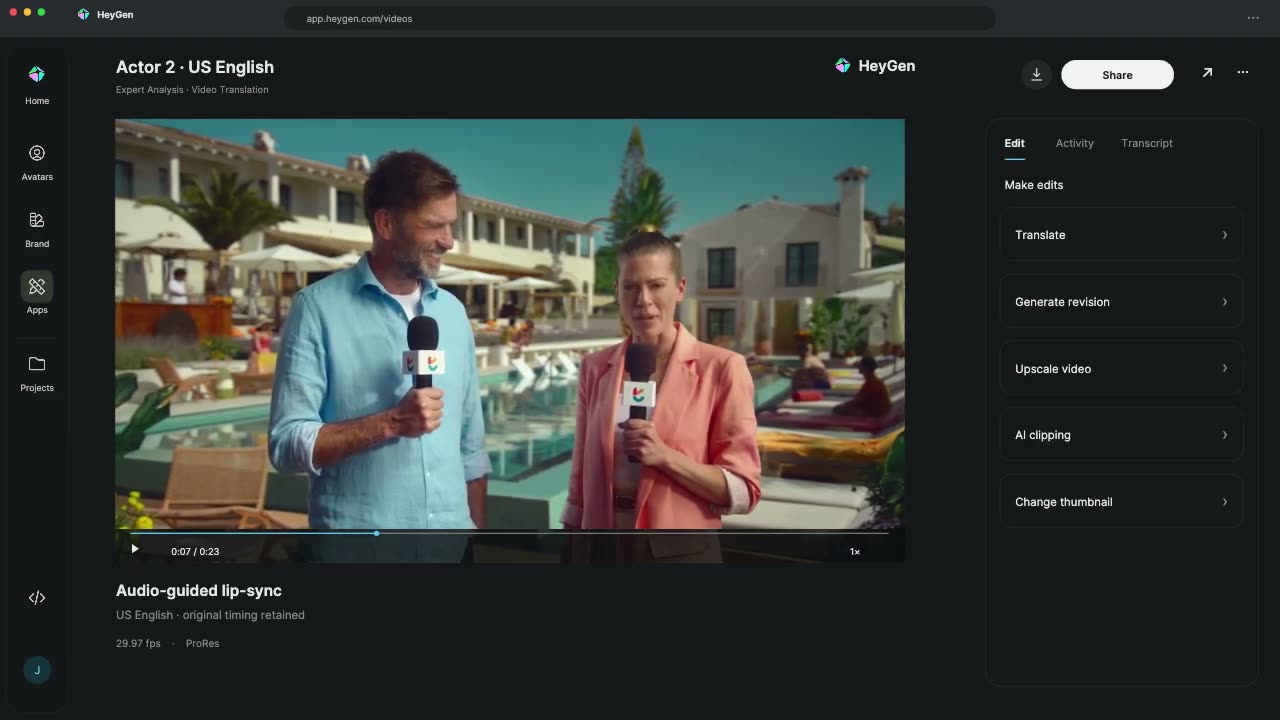This screenshot has height=720, width=1280.
Task: Open the browser menu dots at top right
Action: (1253, 18)
